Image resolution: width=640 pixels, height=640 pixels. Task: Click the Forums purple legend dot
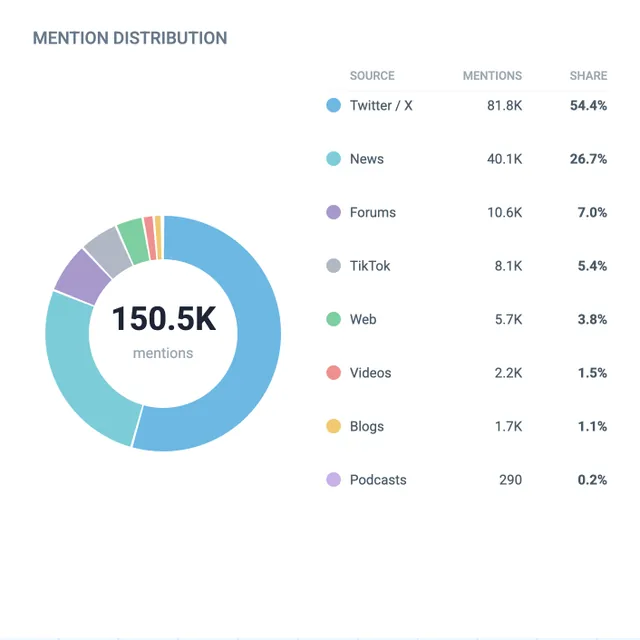point(333,212)
